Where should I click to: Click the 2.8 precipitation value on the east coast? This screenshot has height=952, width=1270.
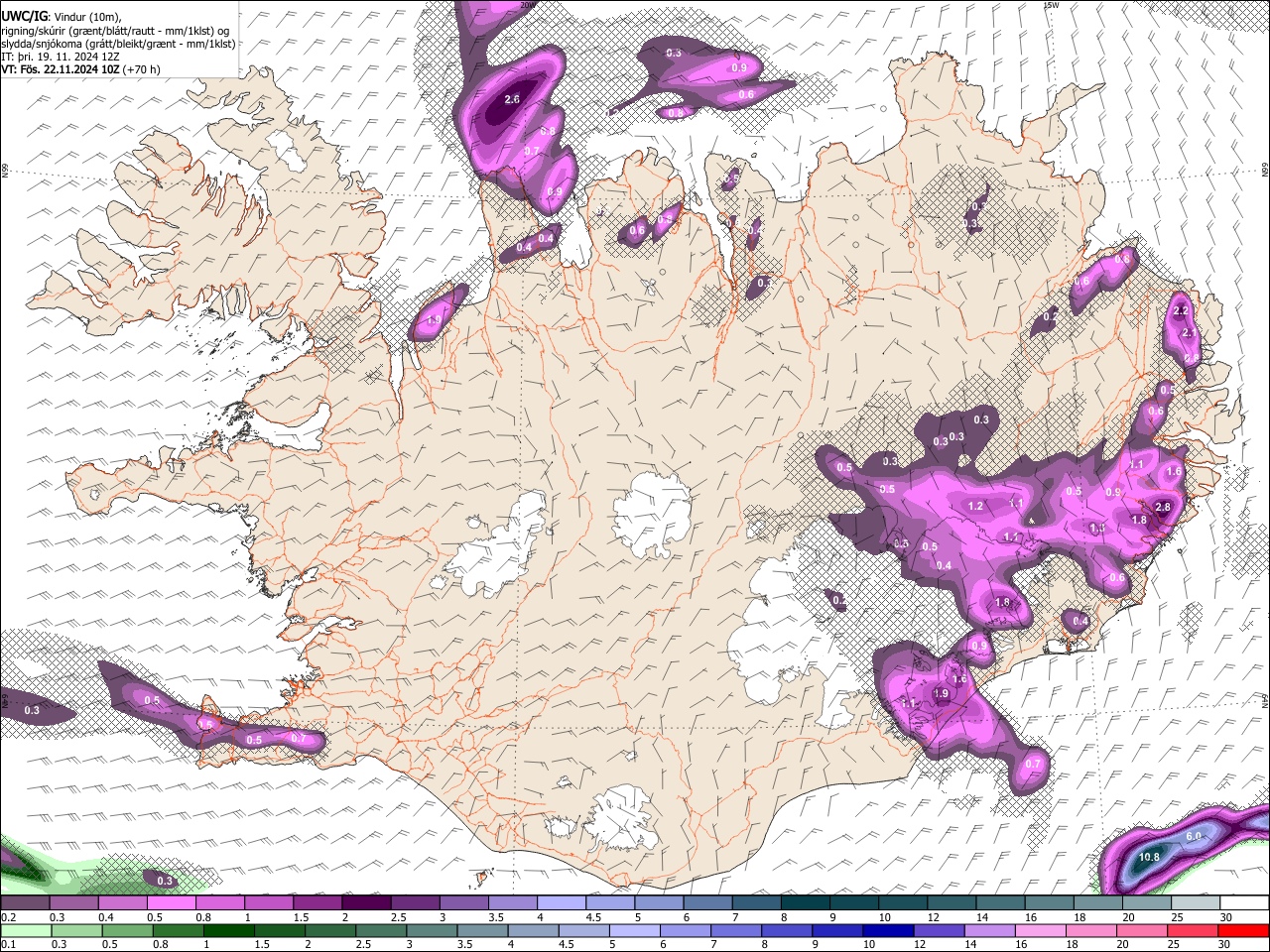click(x=1164, y=507)
